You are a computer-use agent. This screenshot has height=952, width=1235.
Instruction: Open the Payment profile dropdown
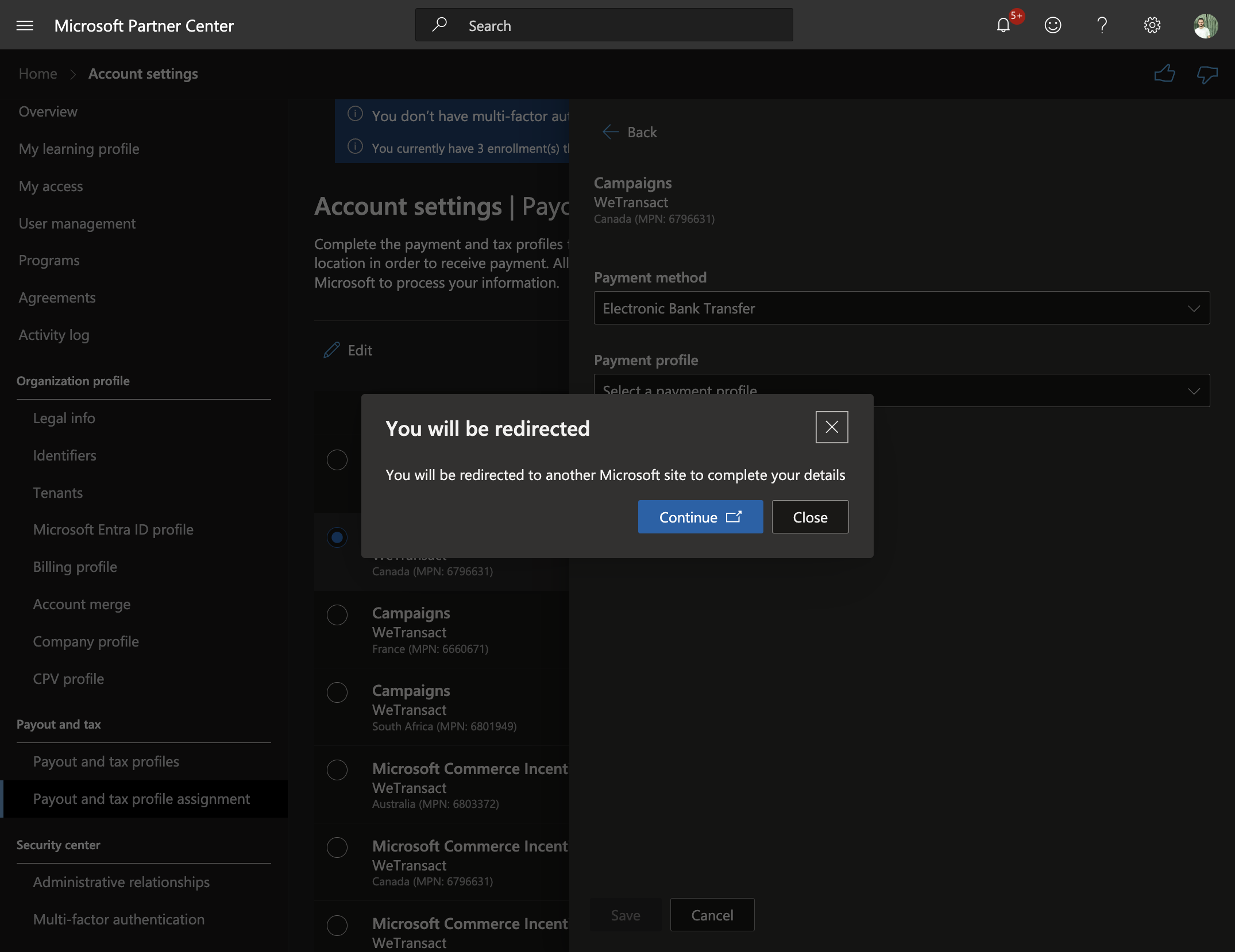point(902,390)
